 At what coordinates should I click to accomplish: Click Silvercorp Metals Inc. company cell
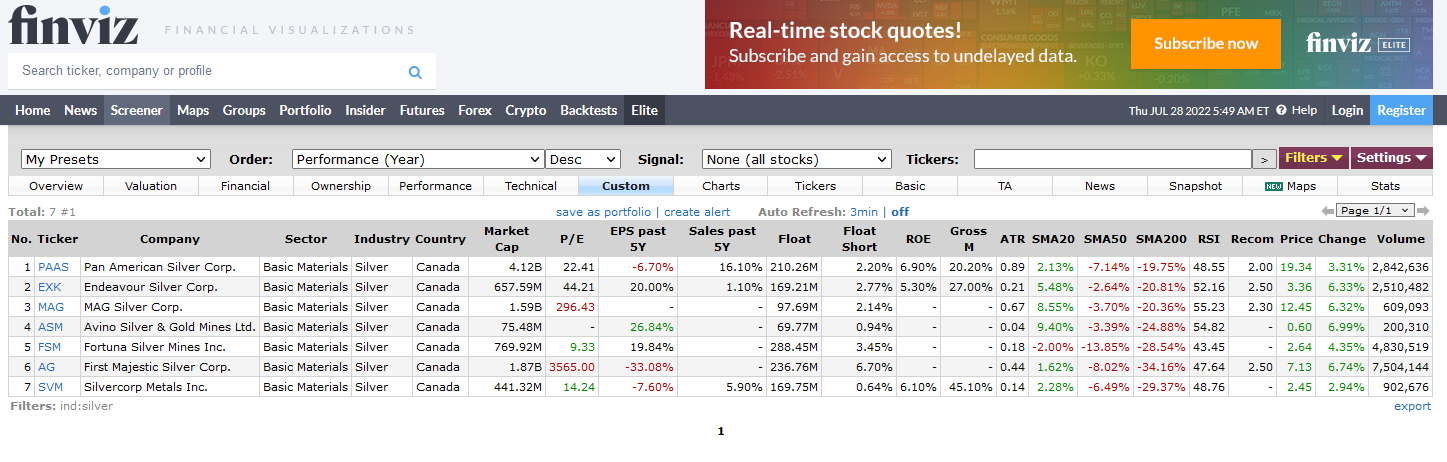(x=169, y=387)
